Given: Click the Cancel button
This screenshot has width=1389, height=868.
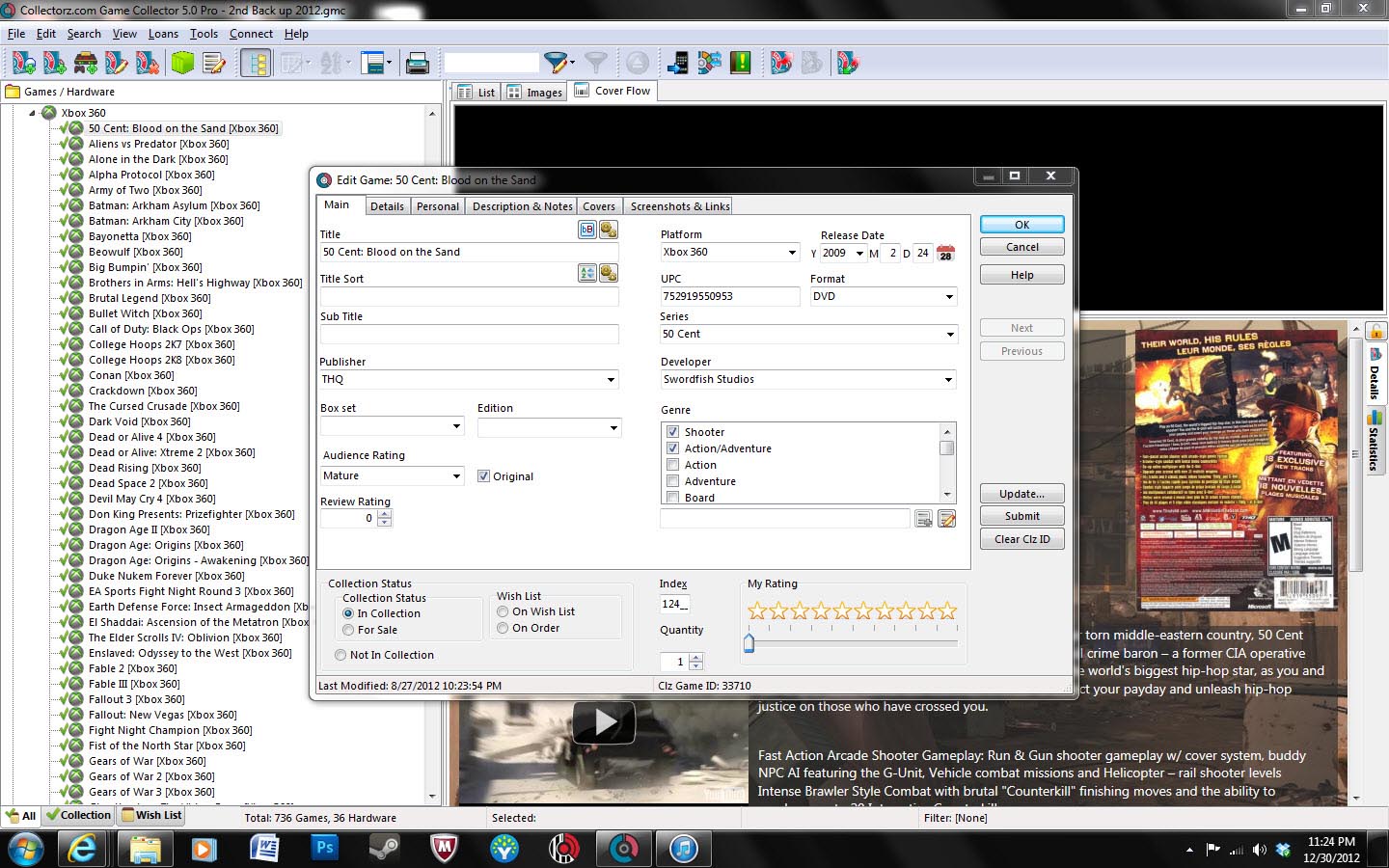Looking at the screenshot, I should (x=1022, y=247).
